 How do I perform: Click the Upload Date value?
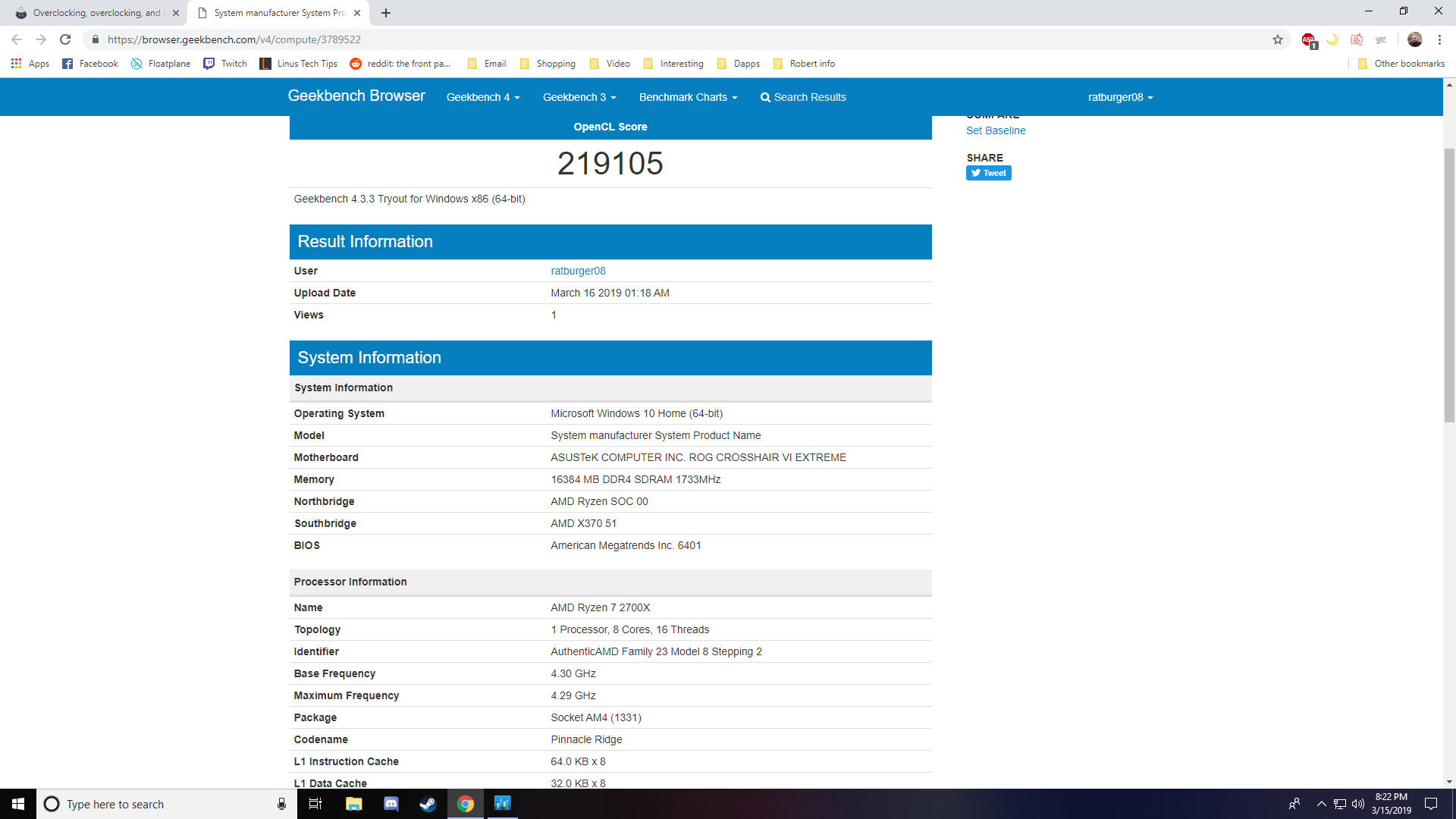coord(610,293)
